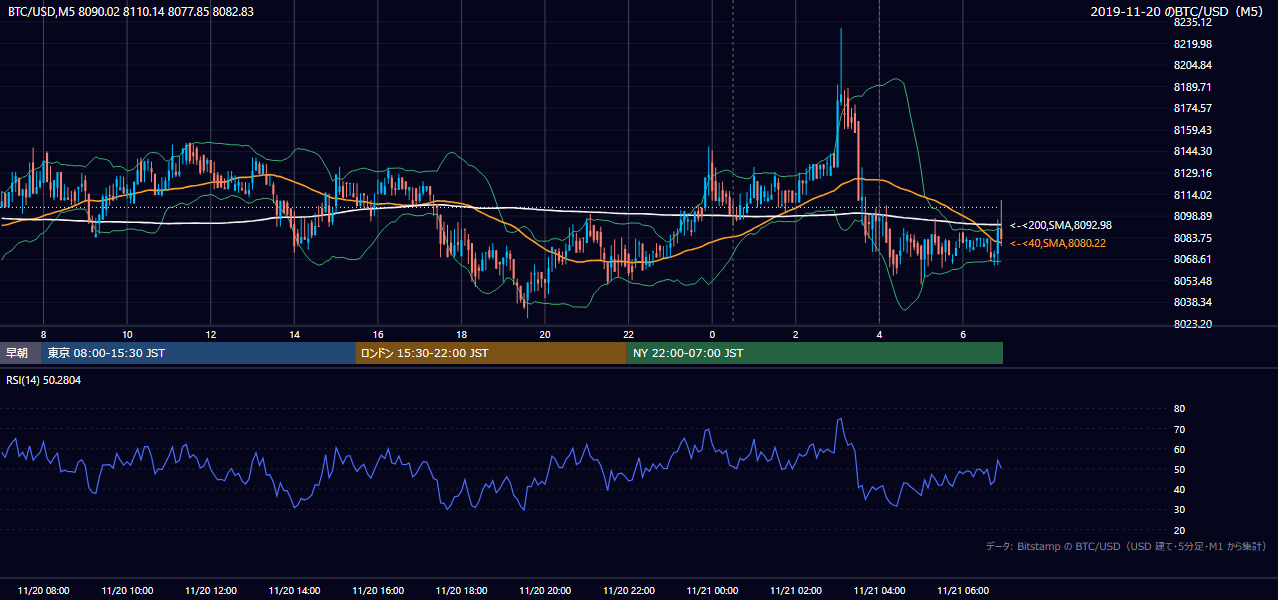
Task: Click the 8114.02 price label
Action: click(1193, 195)
